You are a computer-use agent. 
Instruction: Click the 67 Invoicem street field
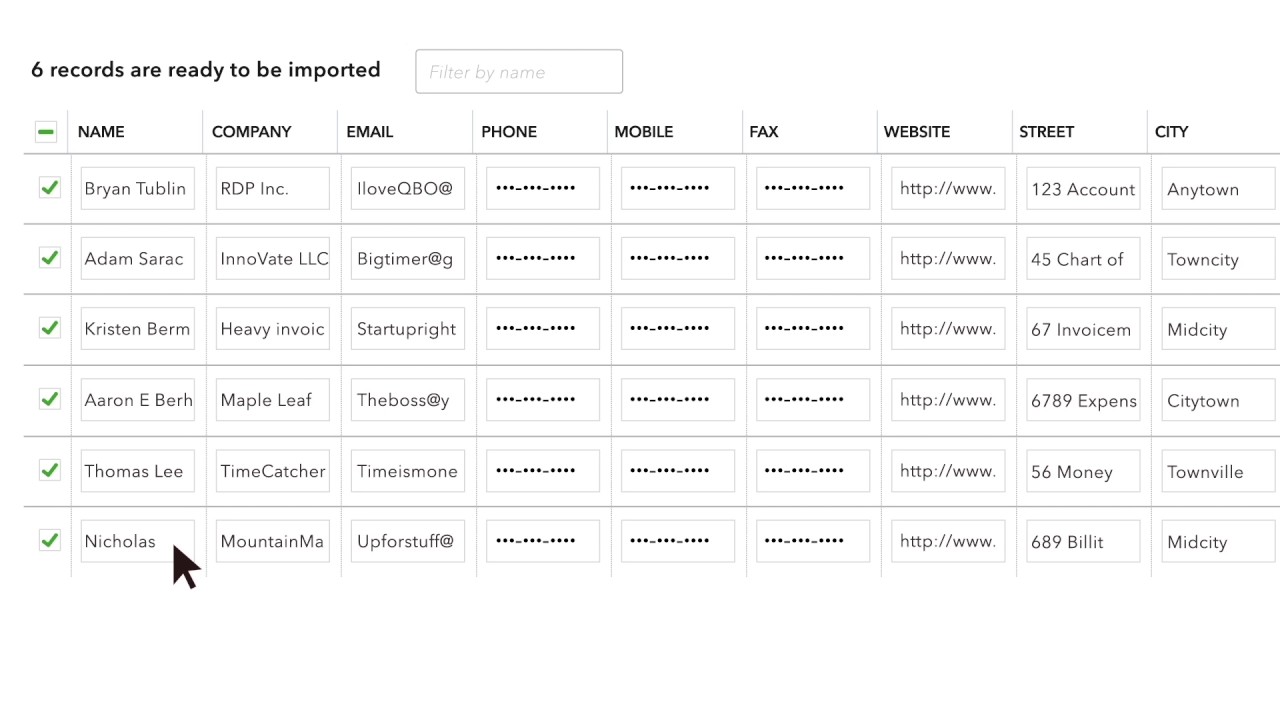[x=1083, y=329]
